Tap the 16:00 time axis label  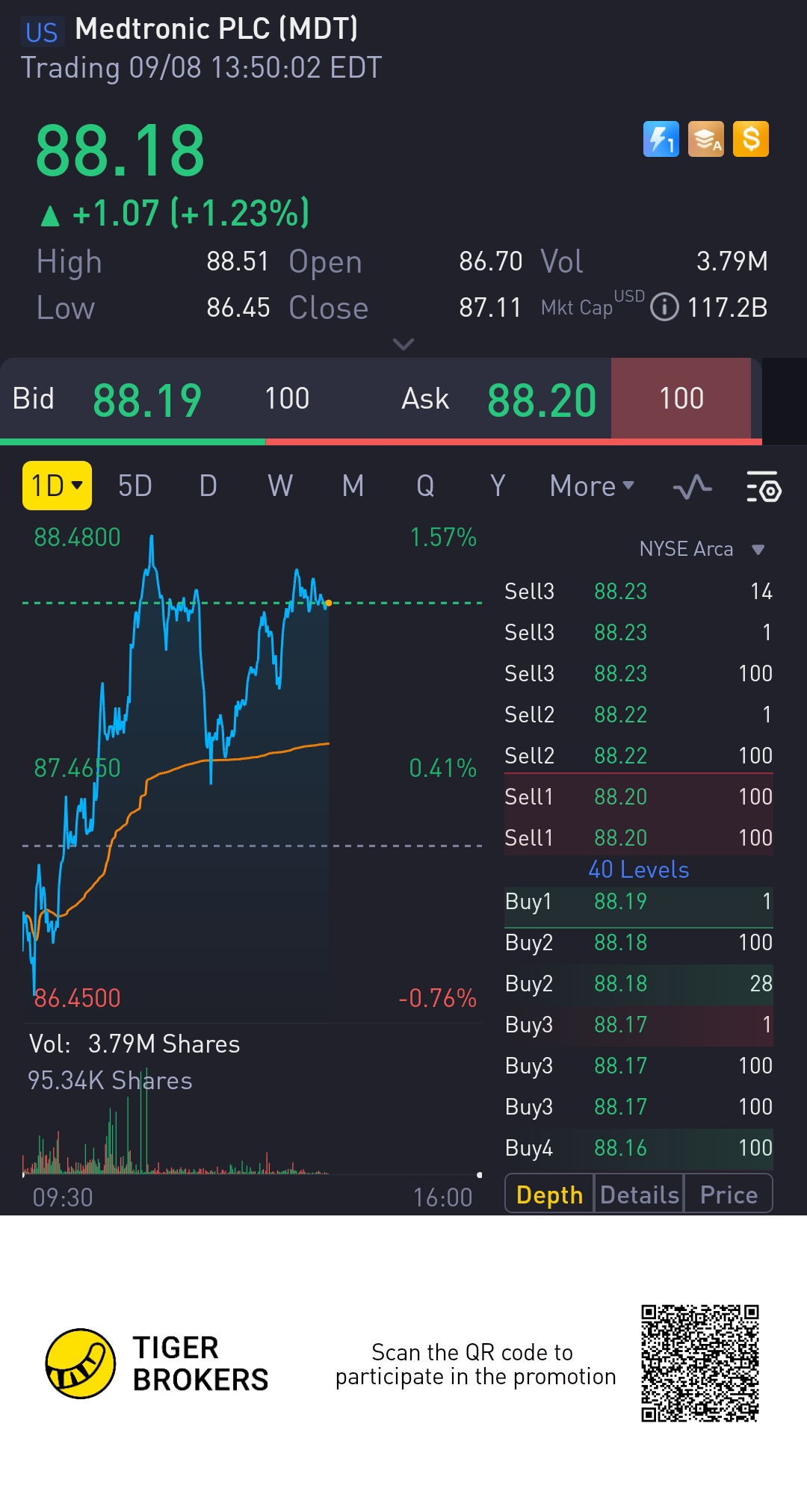[x=442, y=1197]
